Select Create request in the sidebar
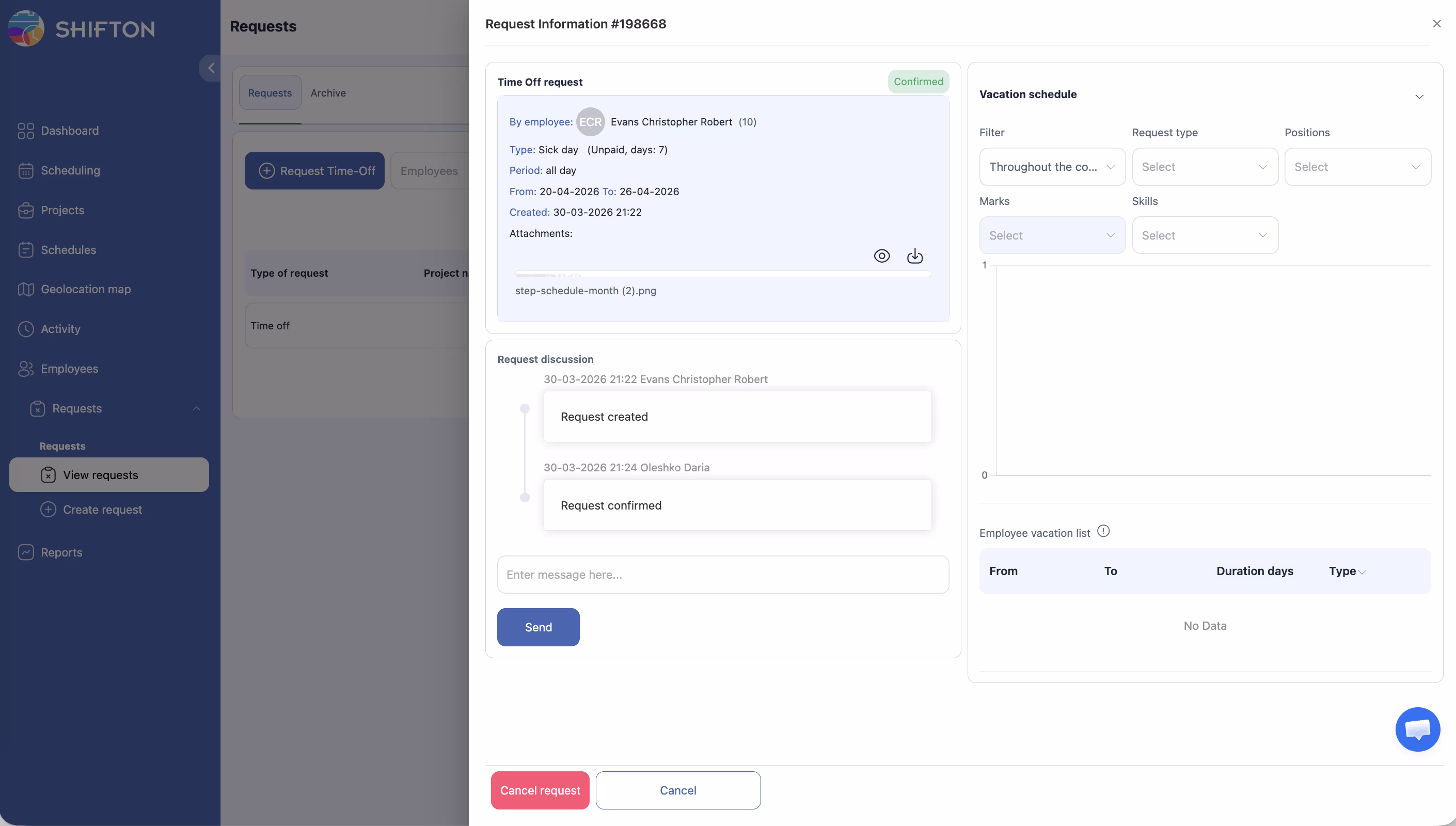Screen dimensions: 1456x826 point(102,510)
